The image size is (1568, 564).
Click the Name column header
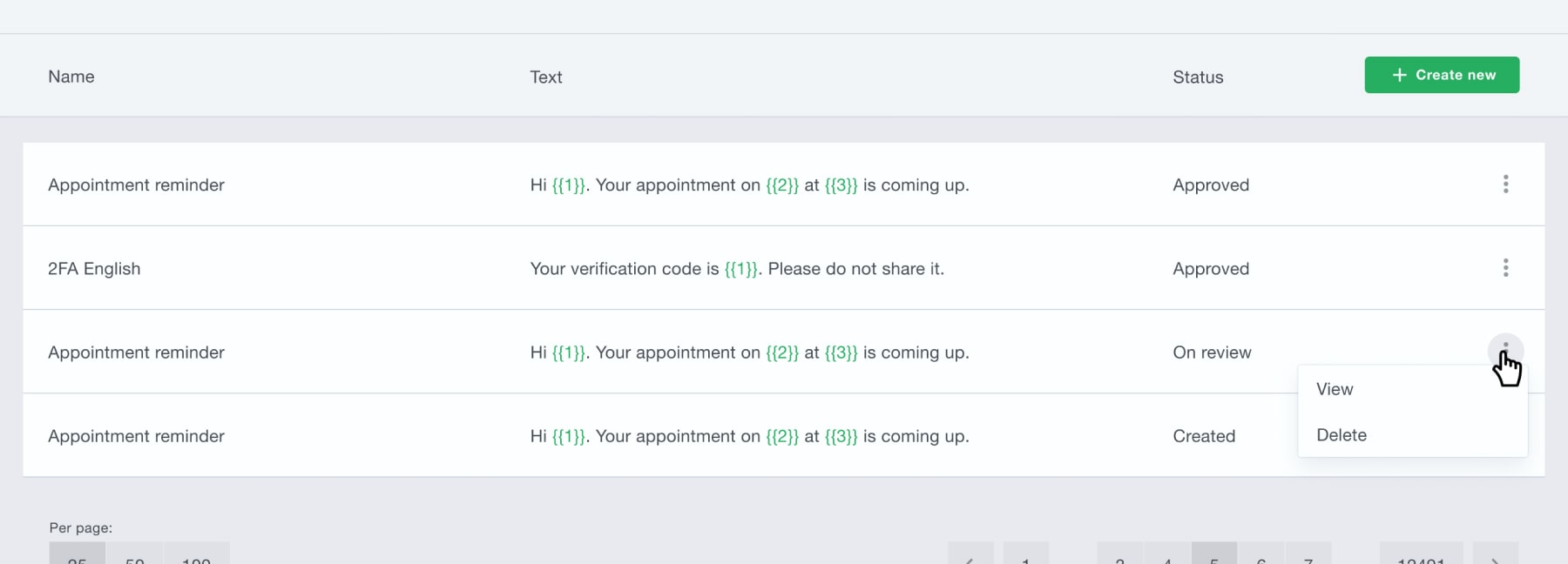coord(71,77)
